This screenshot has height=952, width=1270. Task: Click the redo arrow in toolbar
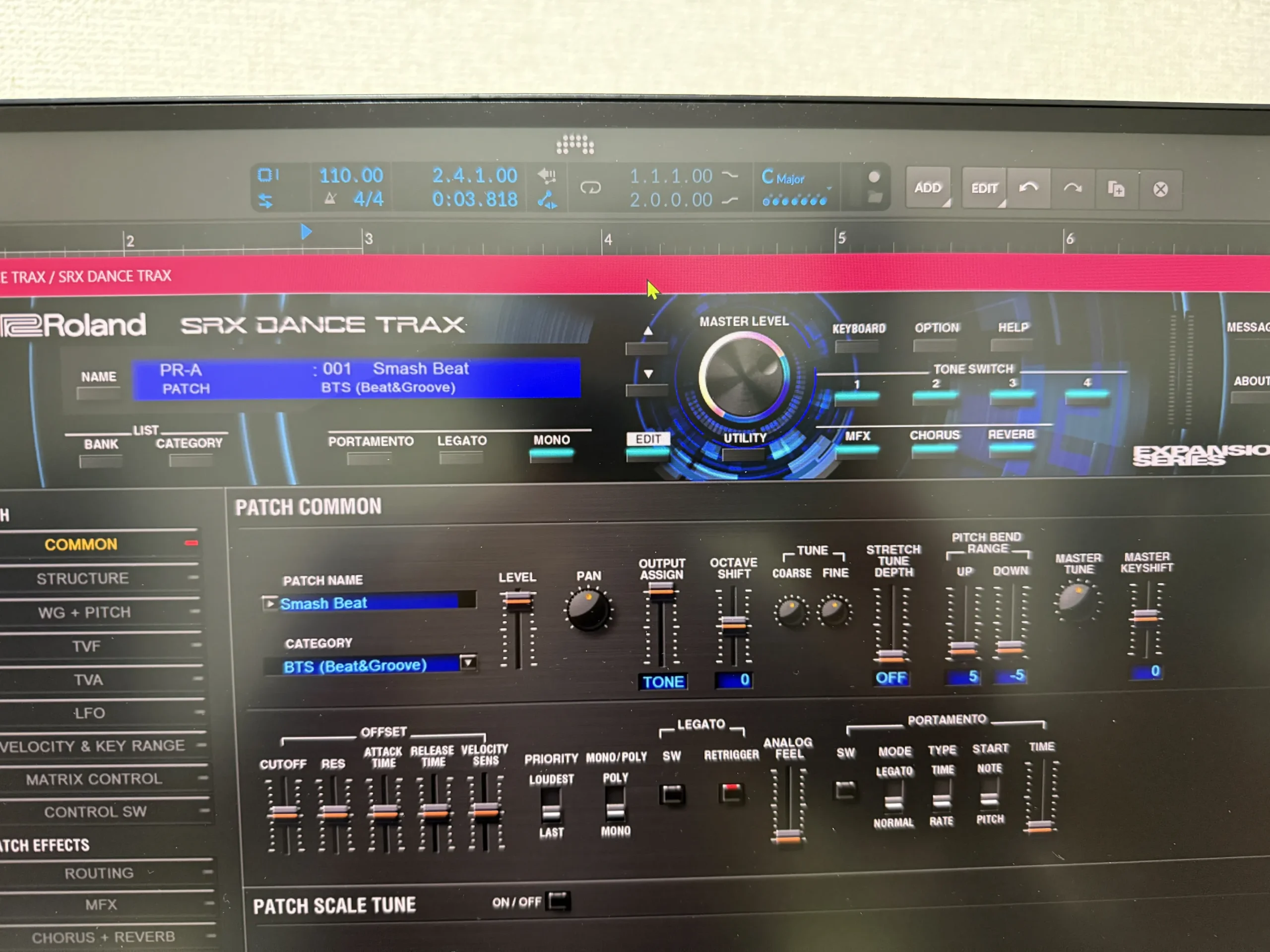[1073, 188]
